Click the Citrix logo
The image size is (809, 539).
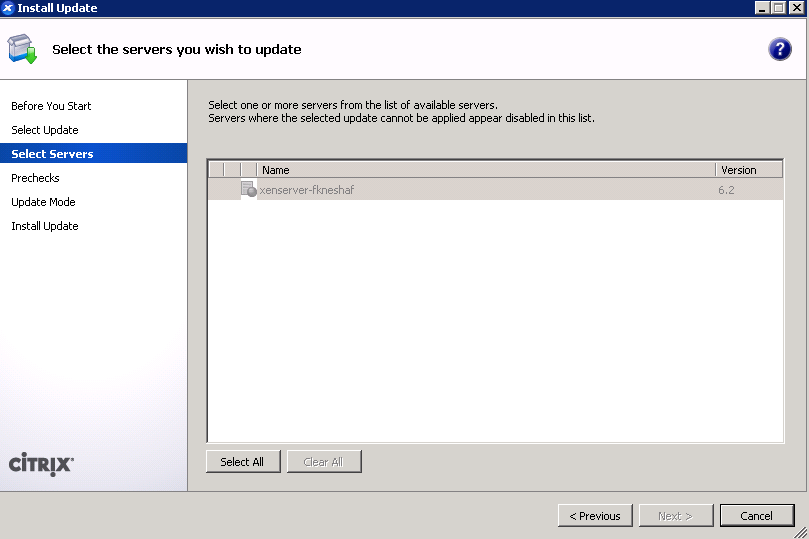pos(41,465)
